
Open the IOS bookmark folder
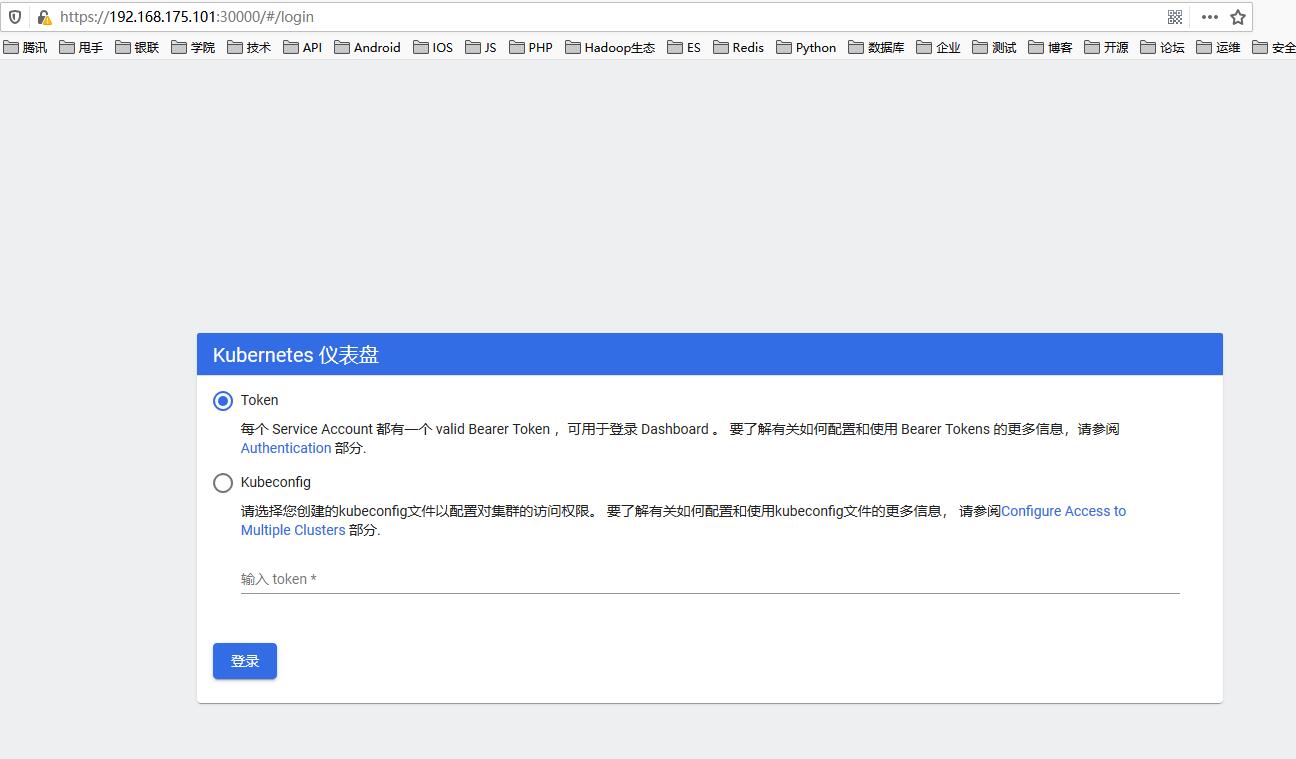click(433, 47)
